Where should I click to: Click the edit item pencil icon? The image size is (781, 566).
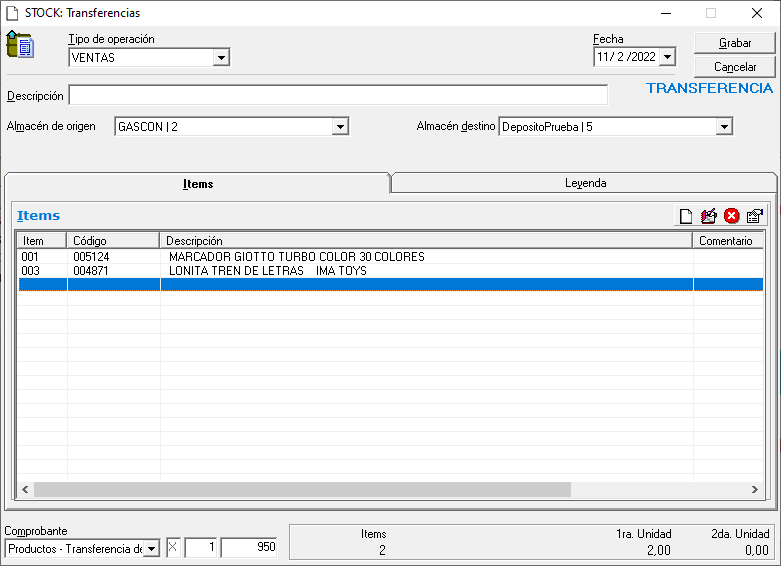[x=709, y=216]
